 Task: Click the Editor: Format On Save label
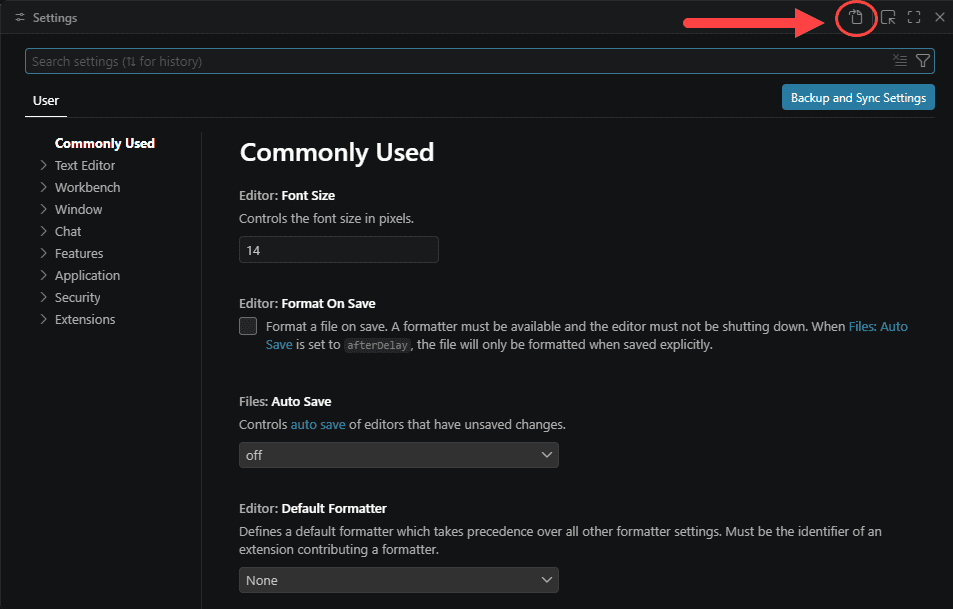click(x=307, y=303)
